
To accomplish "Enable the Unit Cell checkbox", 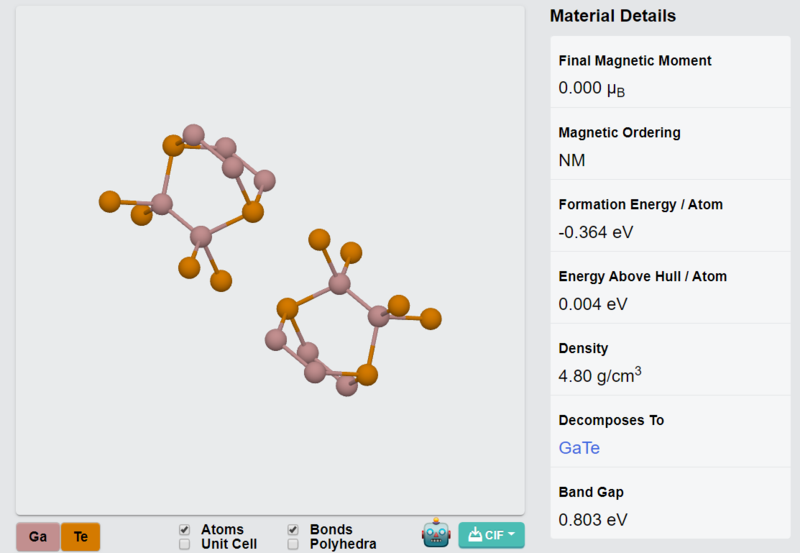I will coord(185,544).
